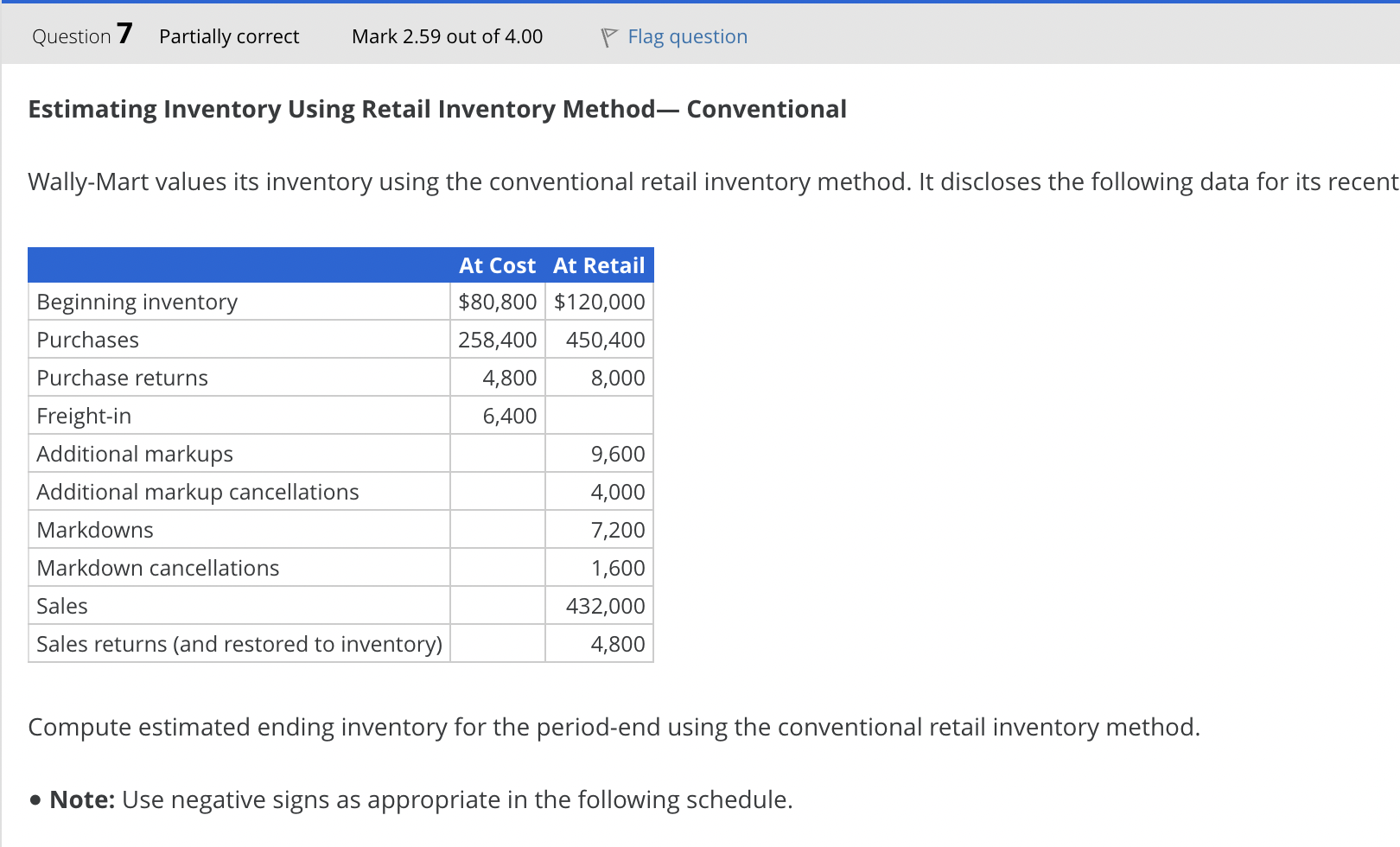This screenshot has width=1400, height=847.
Task: Click the Beginning inventory row label
Action: pyautogui.click(x=136, y=301)
